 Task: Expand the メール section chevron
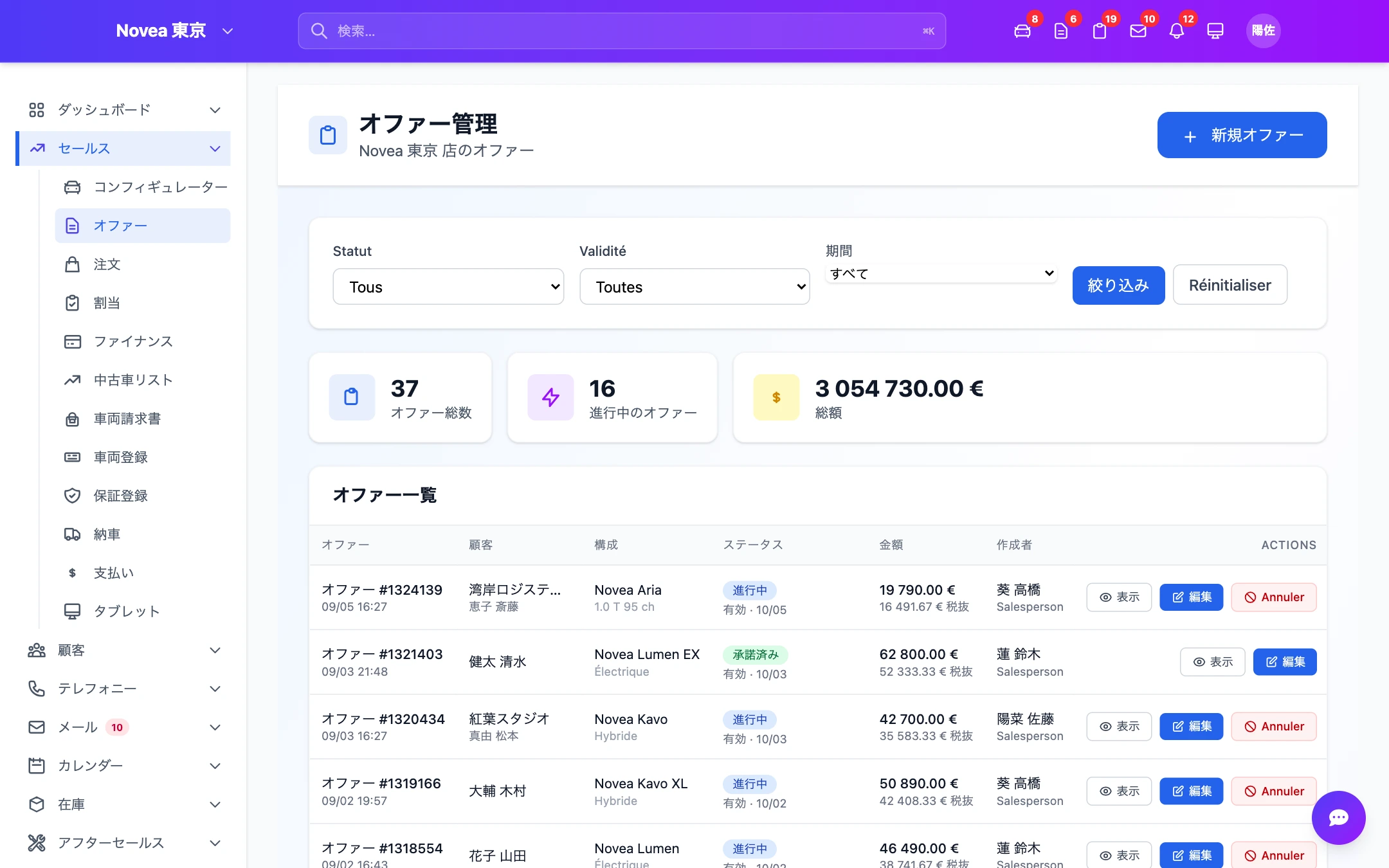(x=215, y=727)
